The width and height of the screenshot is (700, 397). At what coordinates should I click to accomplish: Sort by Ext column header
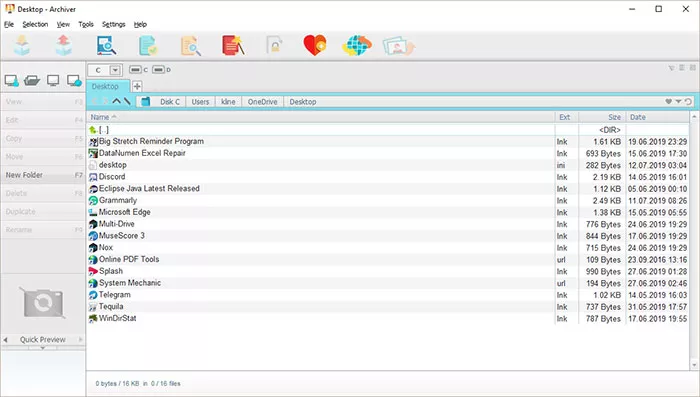pos(567,117)
